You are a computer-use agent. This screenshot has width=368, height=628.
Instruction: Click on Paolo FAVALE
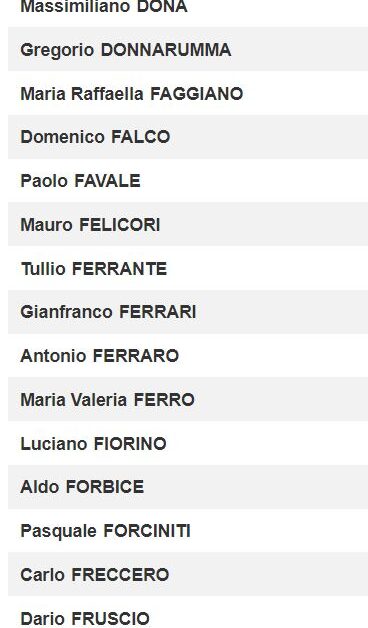80,181
